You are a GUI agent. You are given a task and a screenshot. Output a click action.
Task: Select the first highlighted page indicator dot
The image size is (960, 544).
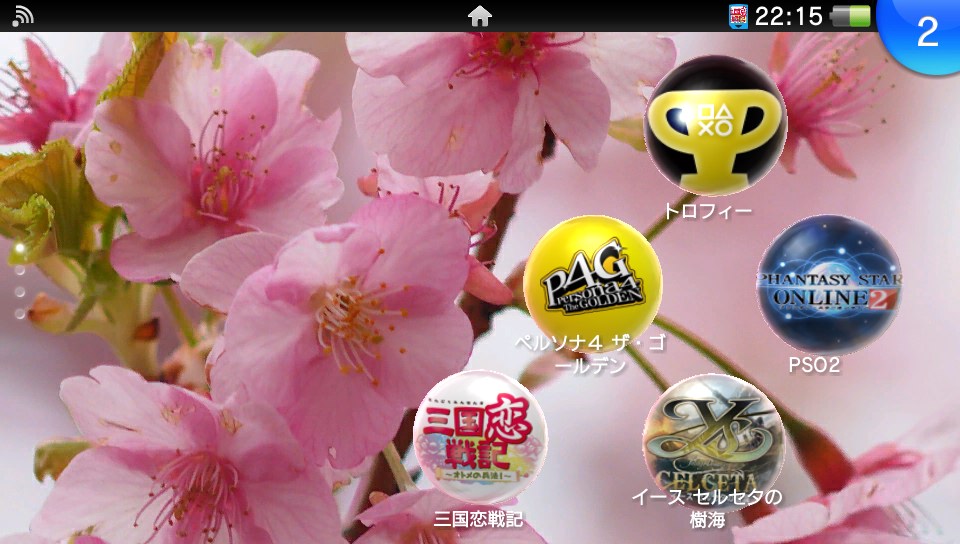point(19,246)
